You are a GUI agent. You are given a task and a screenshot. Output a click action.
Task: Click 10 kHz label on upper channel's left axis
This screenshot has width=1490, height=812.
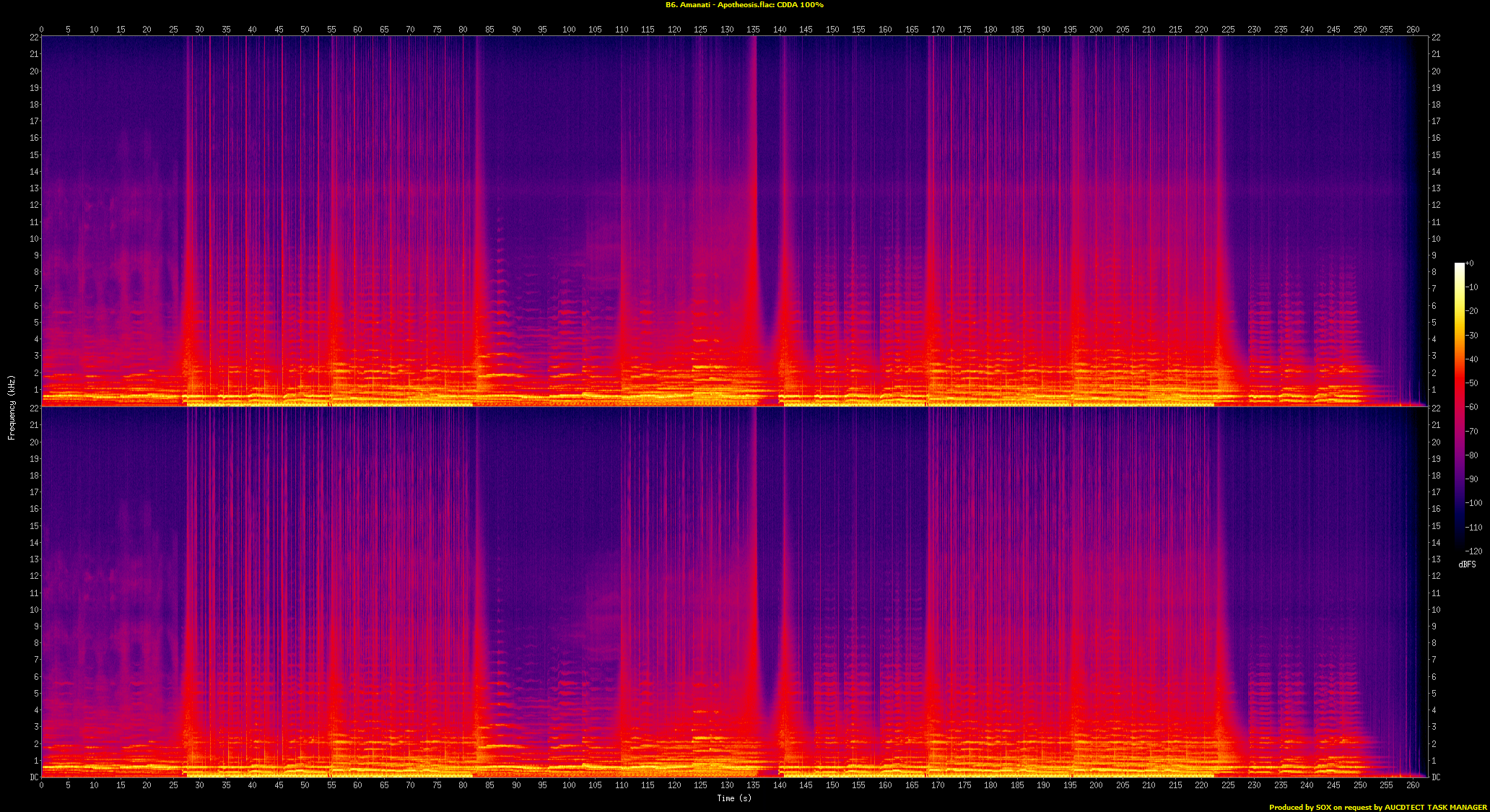pos(34,239)
